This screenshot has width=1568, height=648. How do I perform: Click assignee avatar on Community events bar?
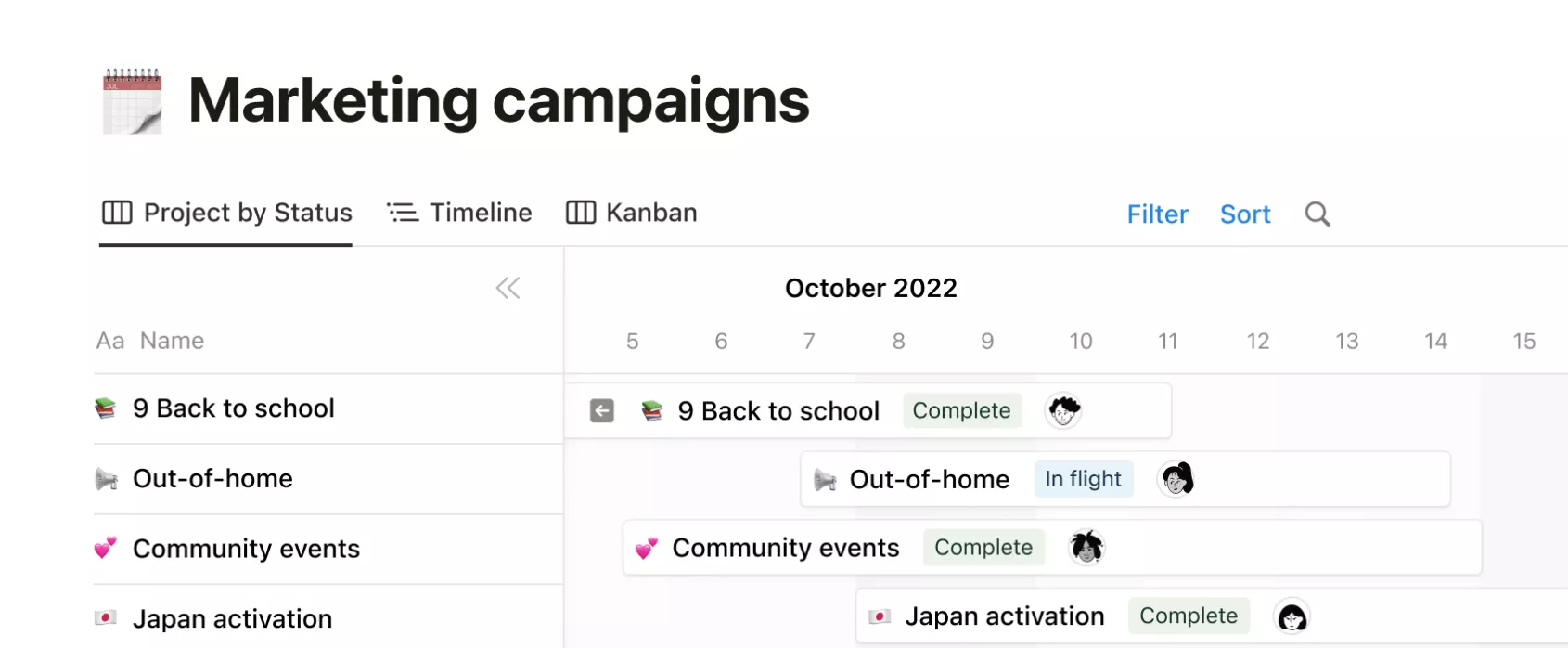1086,548
